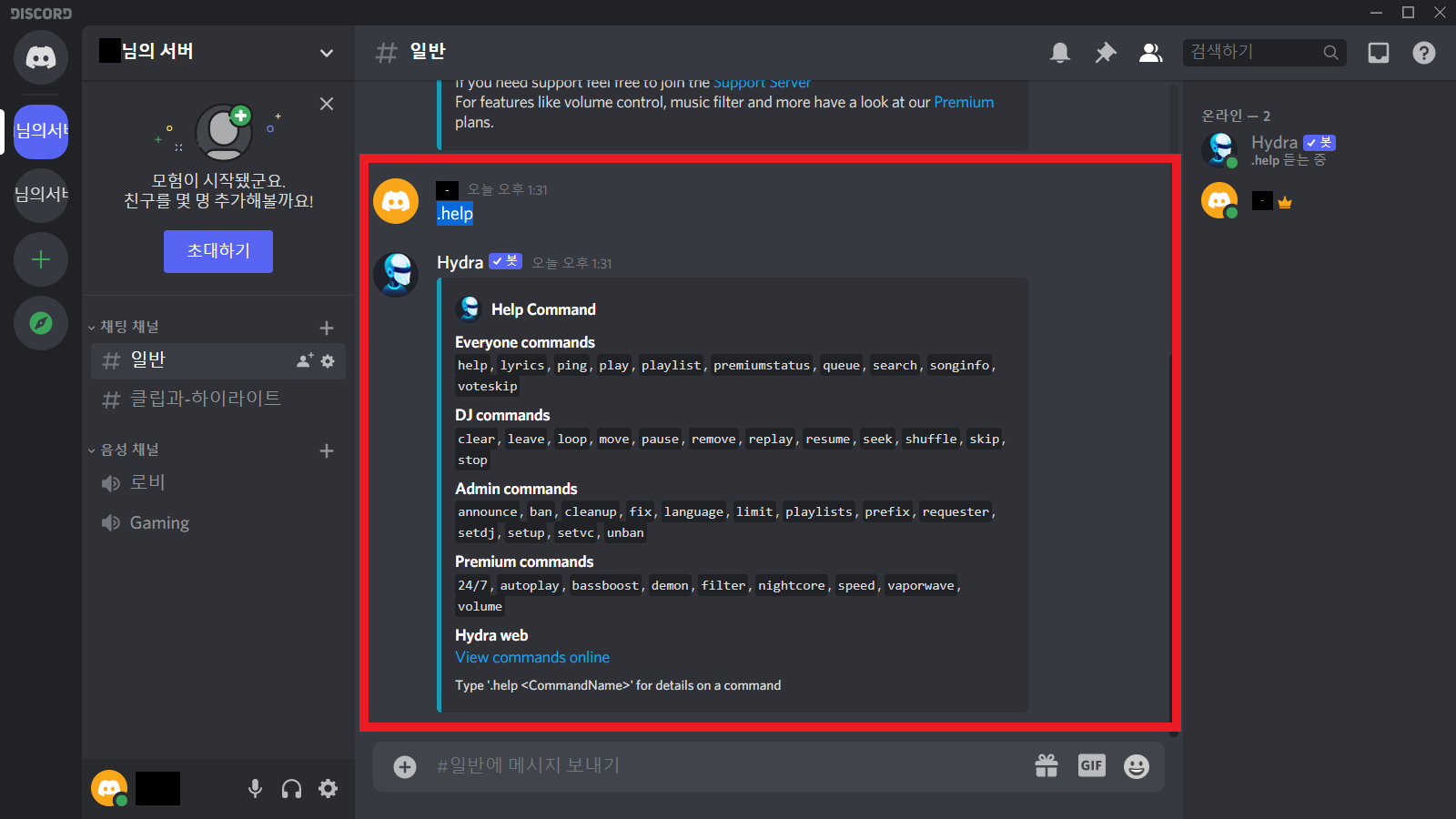The height and width of the screenshot is (819, 1456).
Task: Click the shuffle command text
Action: pos(931,440)
